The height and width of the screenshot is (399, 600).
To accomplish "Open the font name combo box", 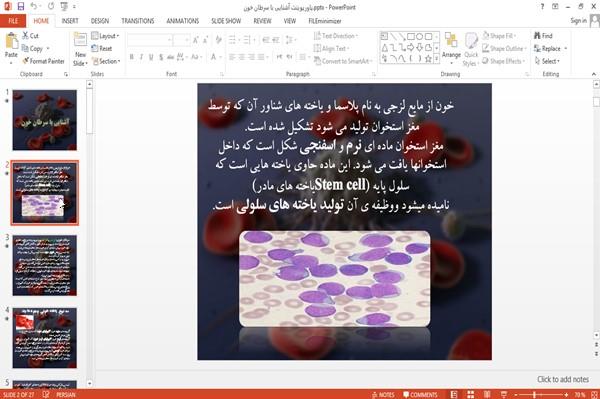I will [149, 40].
